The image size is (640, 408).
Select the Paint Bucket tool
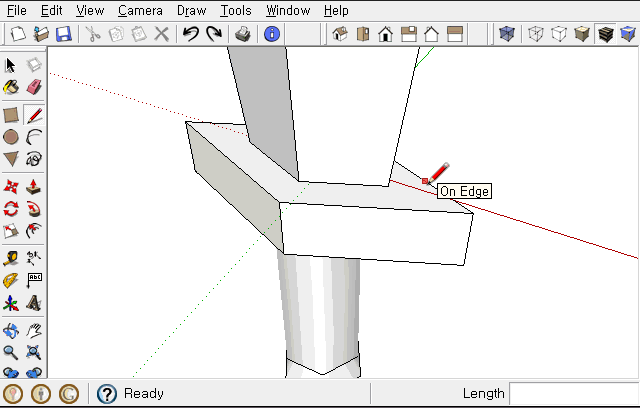click(x=11, y=87)
